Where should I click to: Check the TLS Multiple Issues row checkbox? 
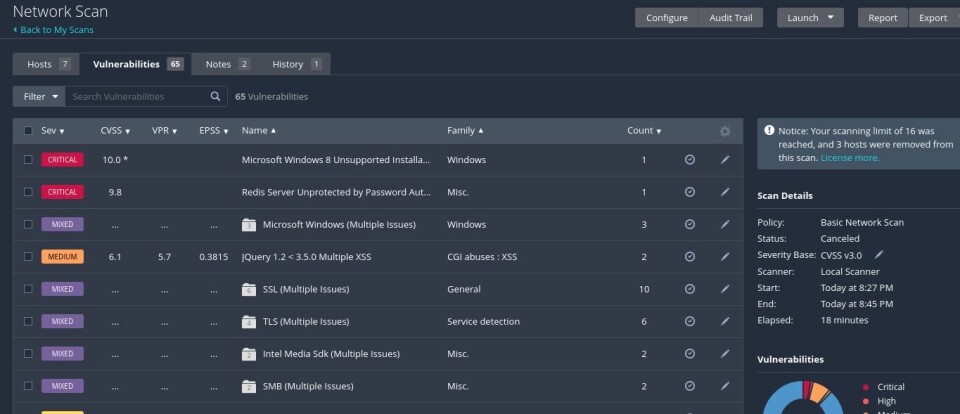click(x=28, y=322)
